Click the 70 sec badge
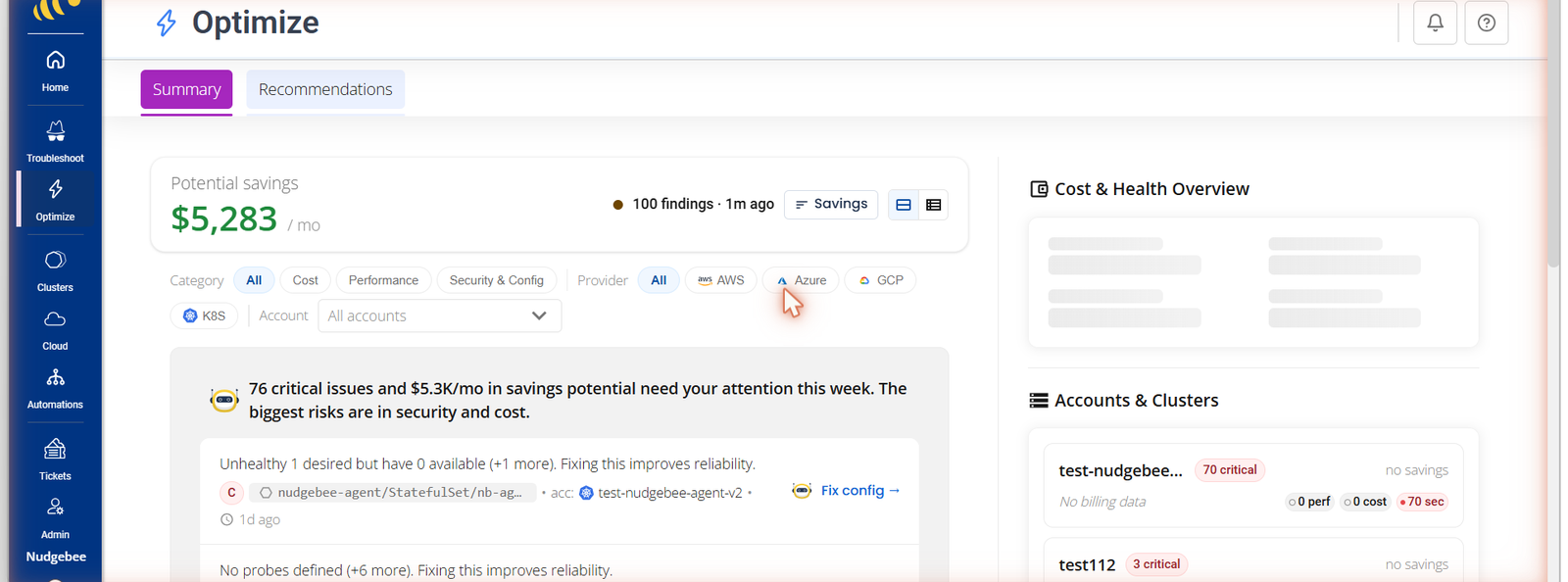 point(1422,502)
